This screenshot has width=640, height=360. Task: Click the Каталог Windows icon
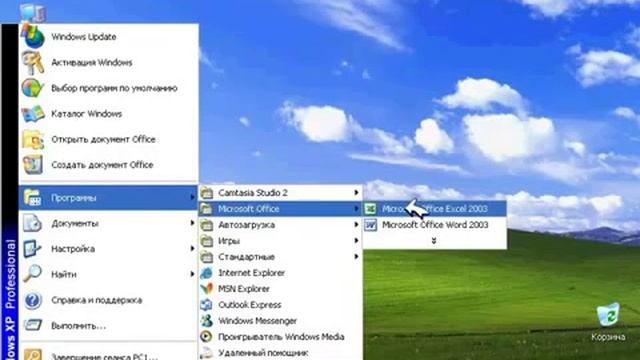pyautogui.click(x=33, y=113)
